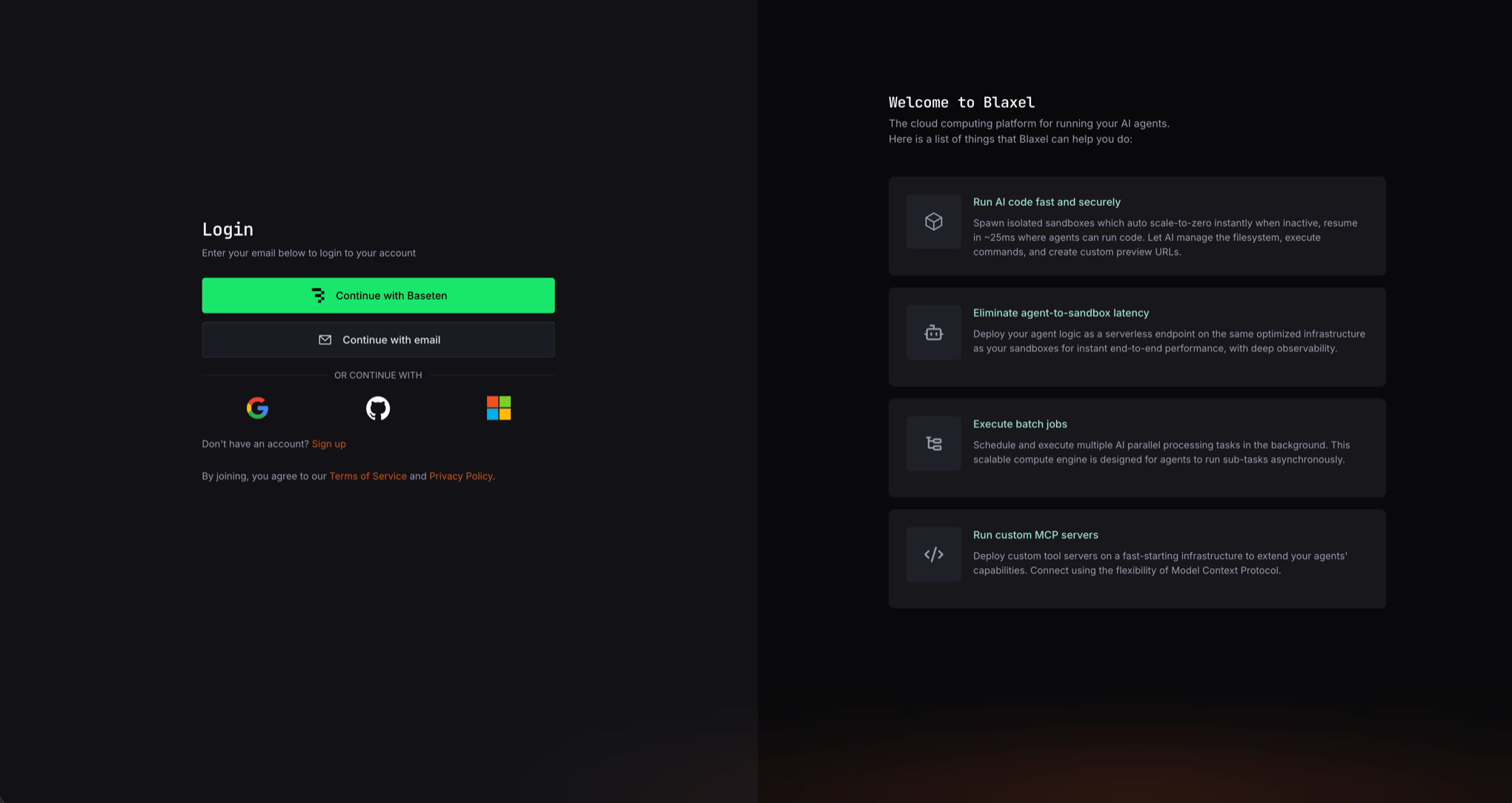The image size is (1512, 803).
Task: Click 'Enter your email below to login' text
Action: [309, 253]
